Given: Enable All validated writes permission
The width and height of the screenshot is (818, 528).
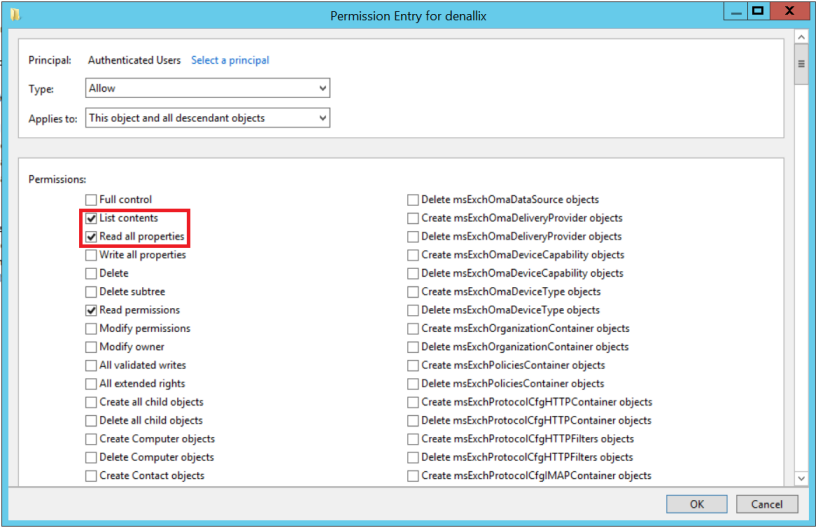Looking at the screenshot, I should 91,365.
